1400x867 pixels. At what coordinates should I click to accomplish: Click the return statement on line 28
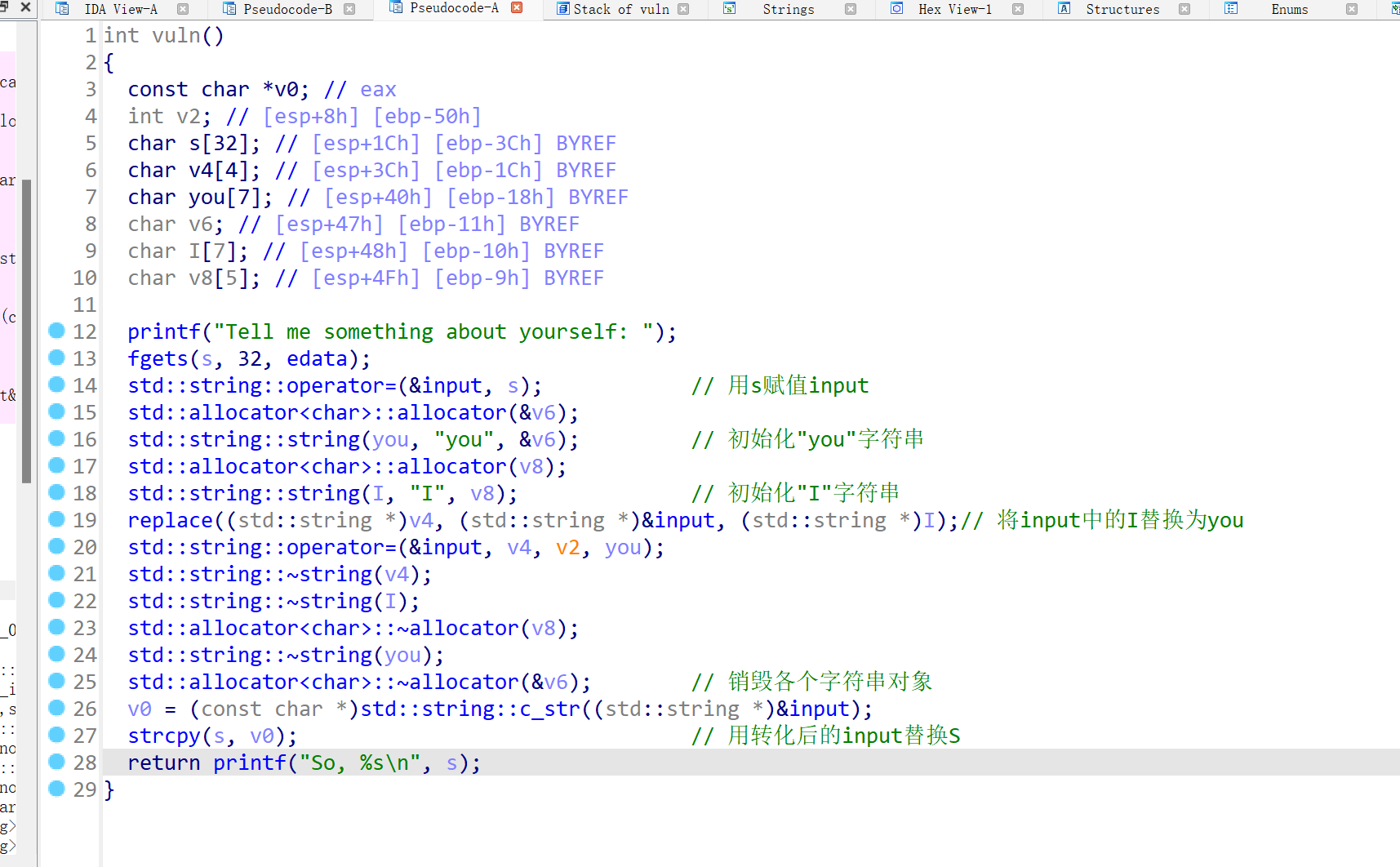pyautogui.click(x=304, y=763)
